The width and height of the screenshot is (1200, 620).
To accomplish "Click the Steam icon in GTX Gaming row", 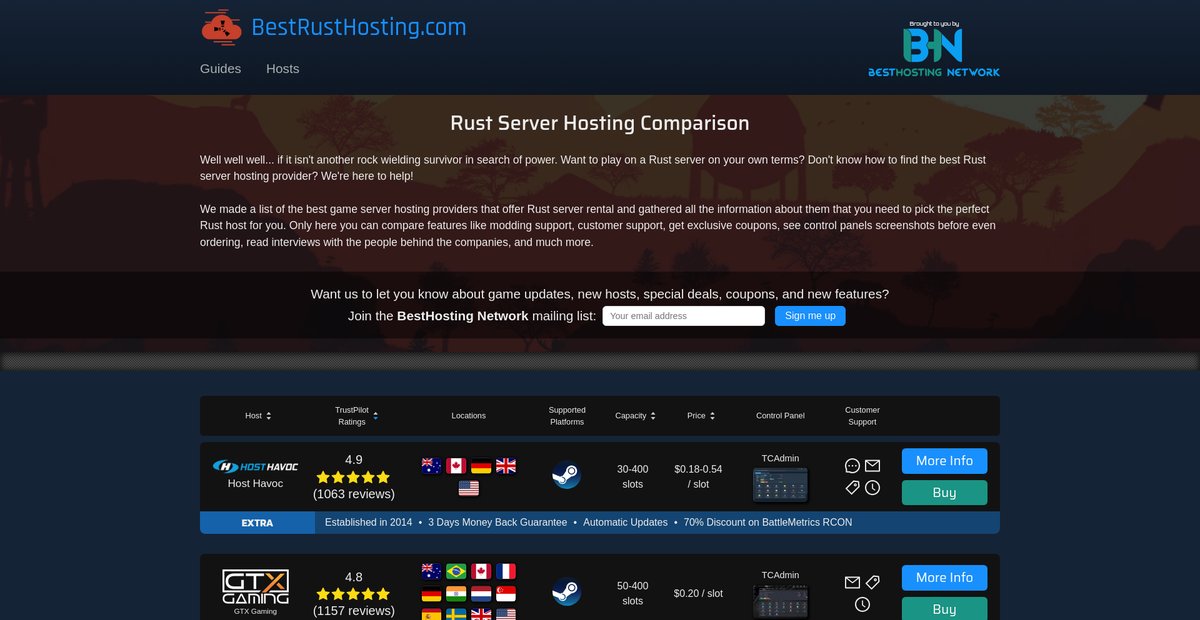I will pos(567,592).
